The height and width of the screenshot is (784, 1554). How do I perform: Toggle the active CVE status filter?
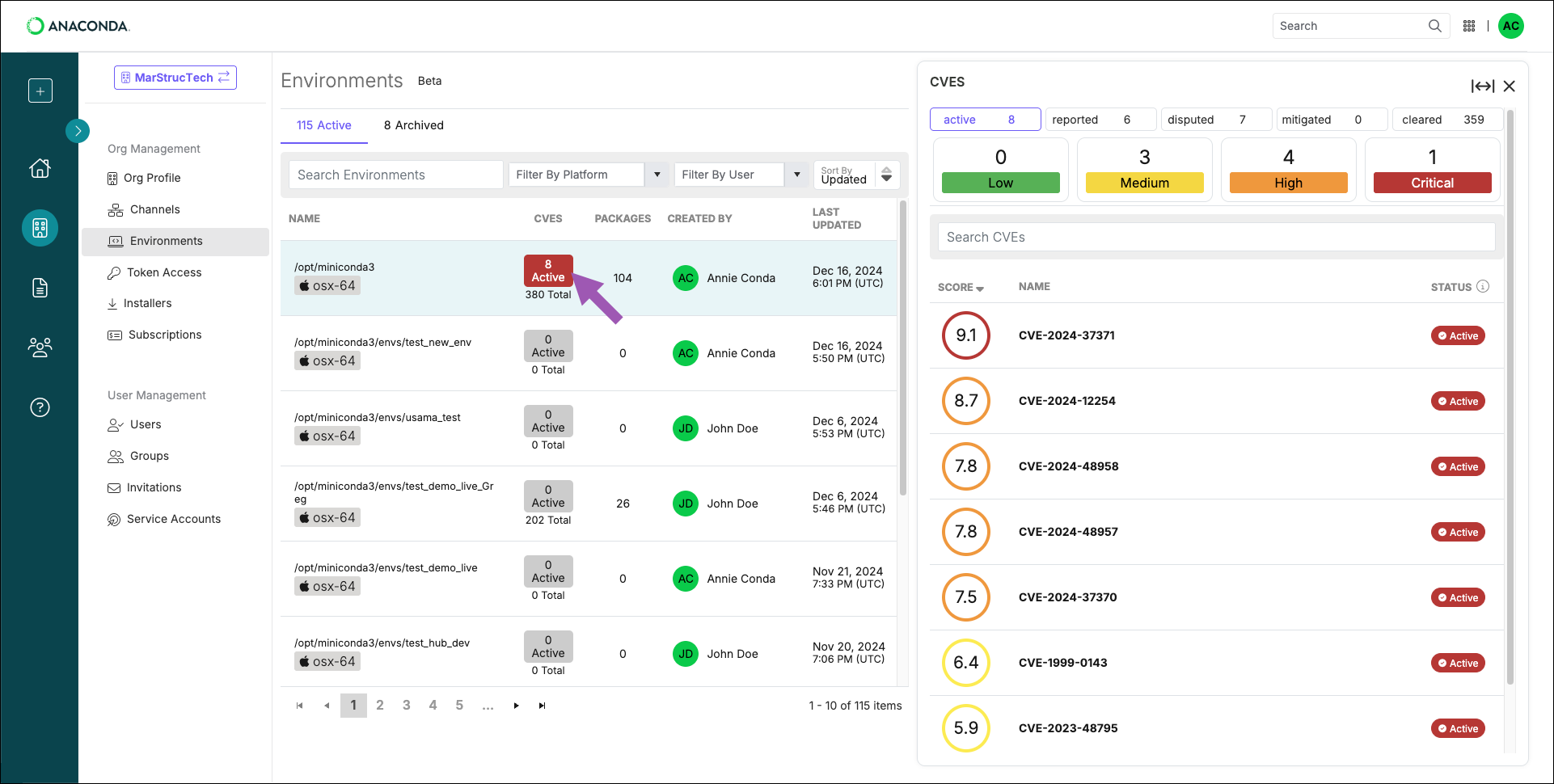(985, 120)
